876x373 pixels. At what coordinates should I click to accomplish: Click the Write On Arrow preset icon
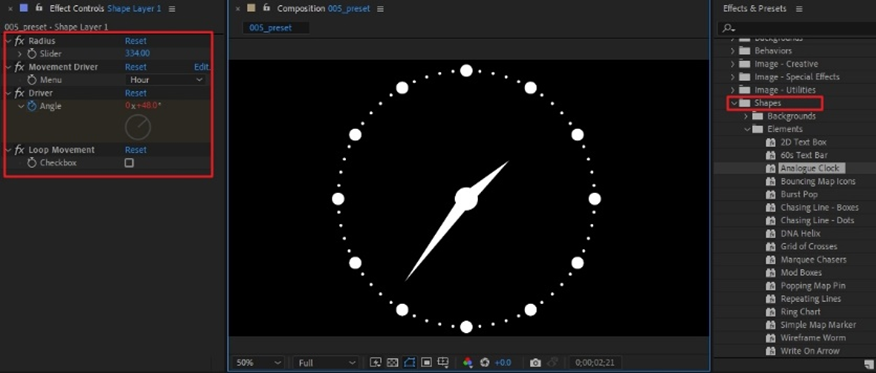pos(770,351)
